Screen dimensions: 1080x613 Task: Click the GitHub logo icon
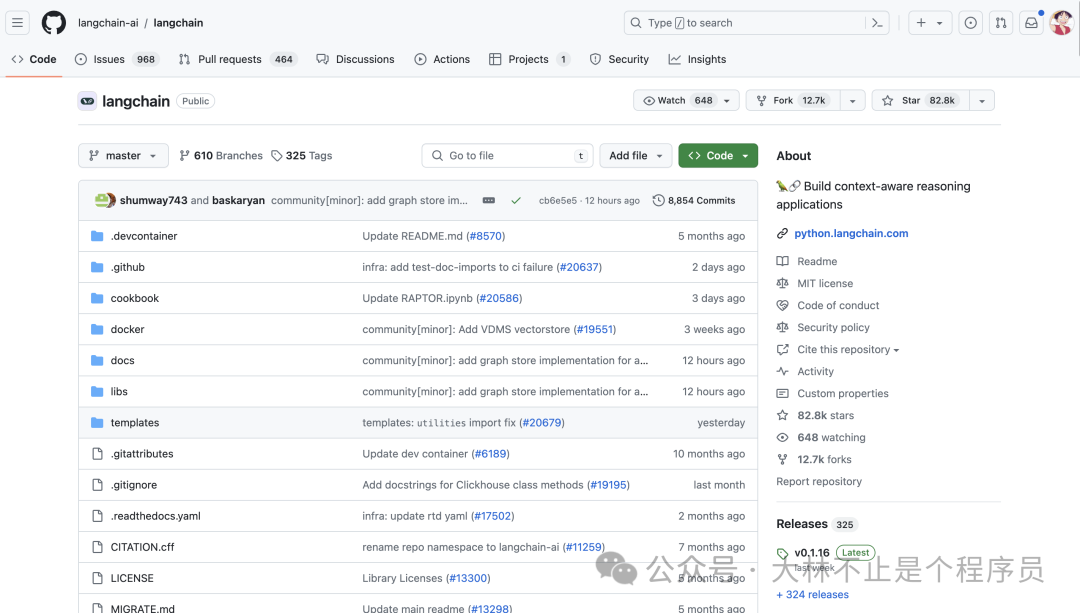click(x=54, y=23)
